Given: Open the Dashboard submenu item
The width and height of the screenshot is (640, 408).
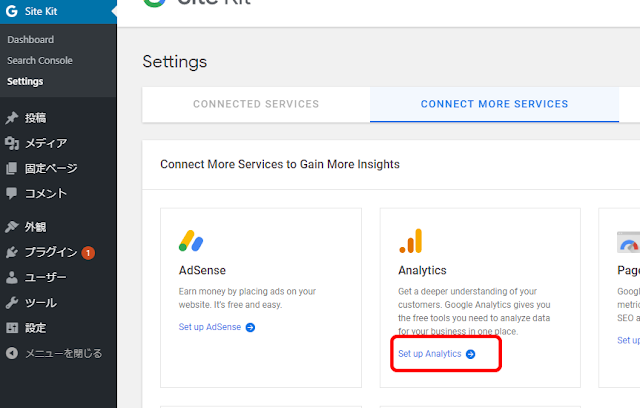Looking at the screenshot, I should click(31, 40).
